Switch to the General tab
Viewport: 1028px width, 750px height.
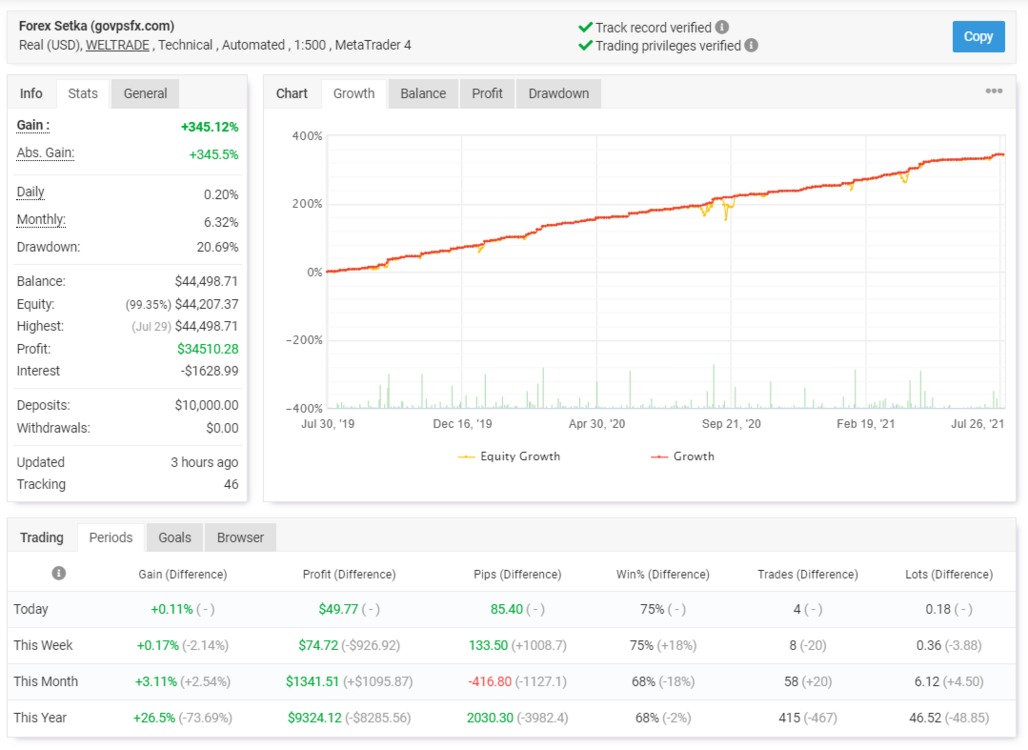pyautogui.click(x=145, y=94)
